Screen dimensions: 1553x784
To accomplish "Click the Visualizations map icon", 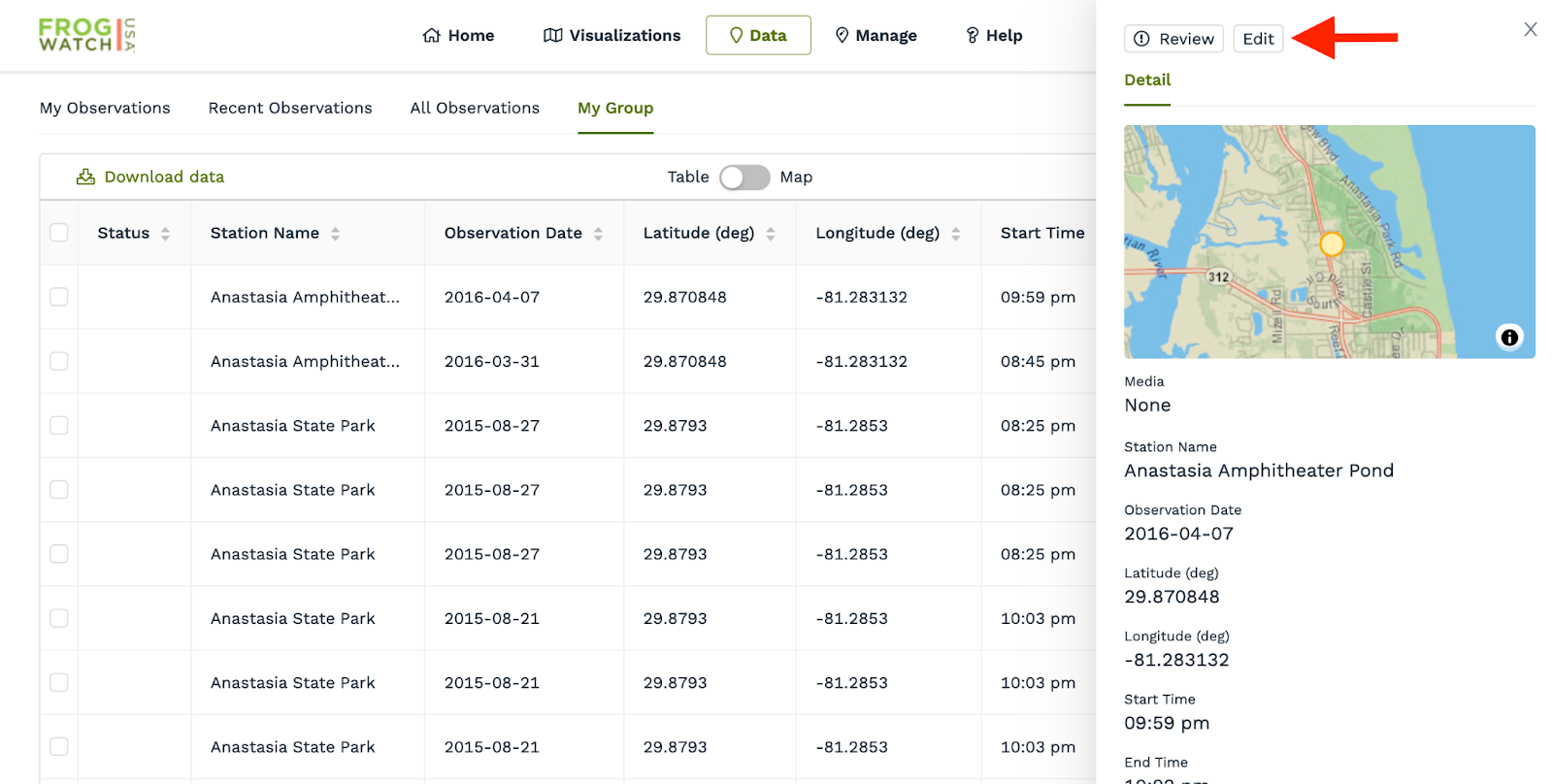I will click(552, 36).
